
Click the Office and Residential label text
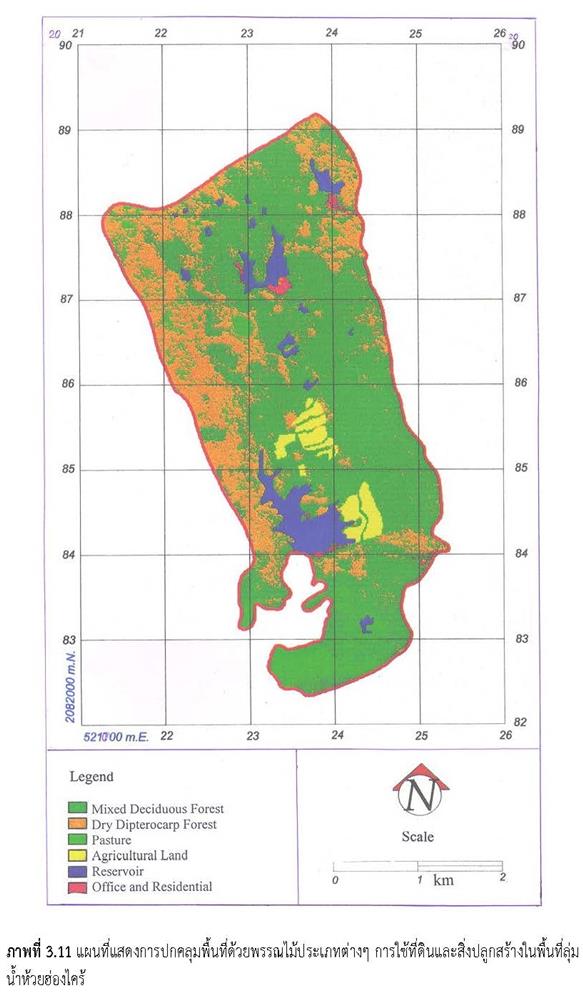[152, 886]
